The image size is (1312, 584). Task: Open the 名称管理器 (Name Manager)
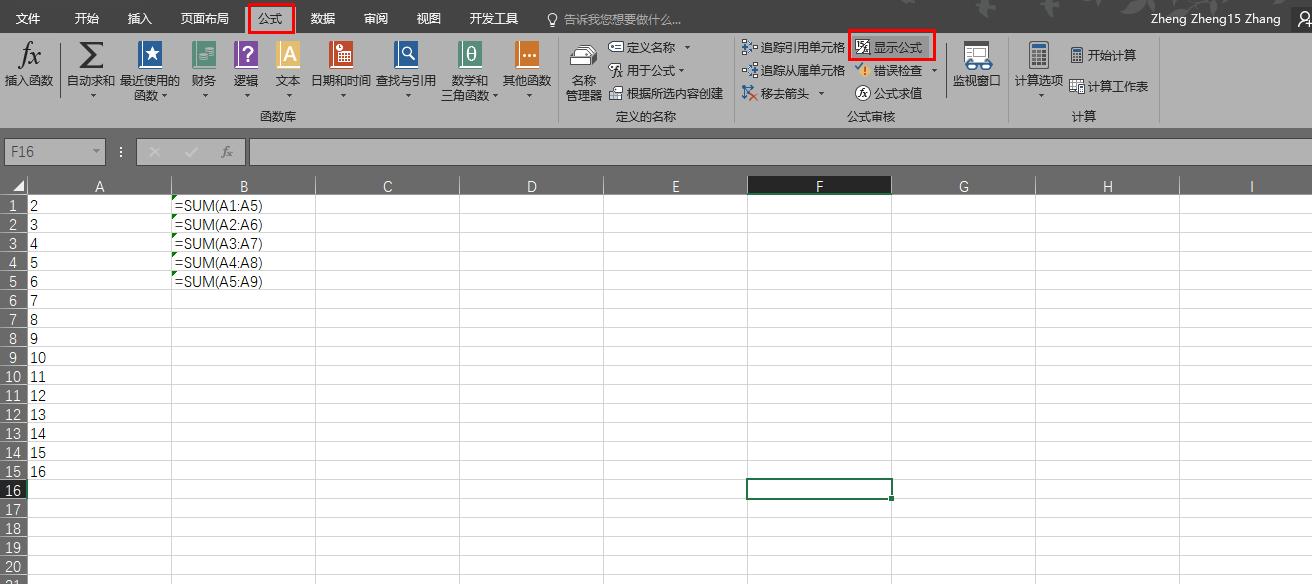point(582,70)
